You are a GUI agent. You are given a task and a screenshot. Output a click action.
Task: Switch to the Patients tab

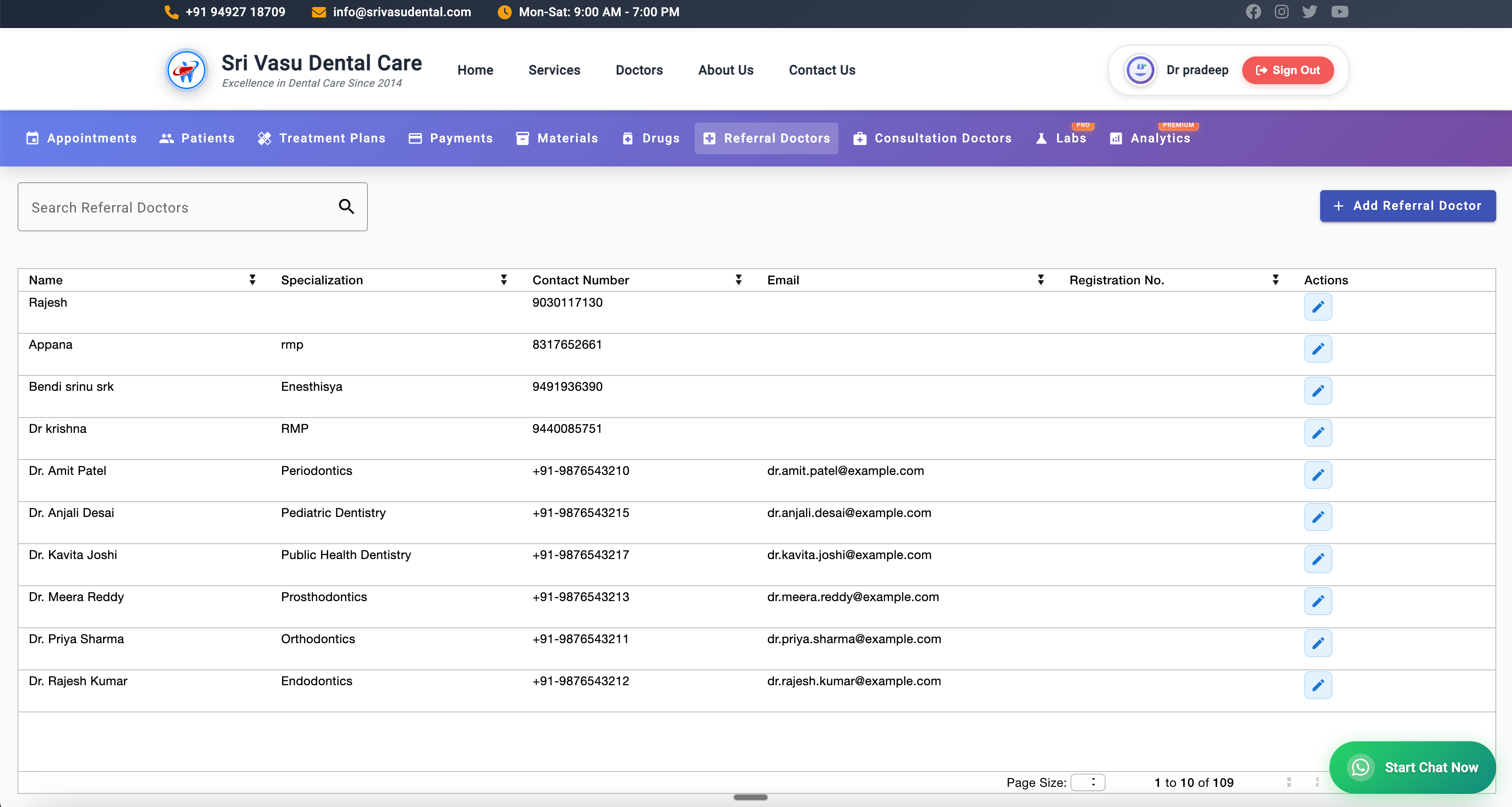pyautogui.click(x=197, y=138)
